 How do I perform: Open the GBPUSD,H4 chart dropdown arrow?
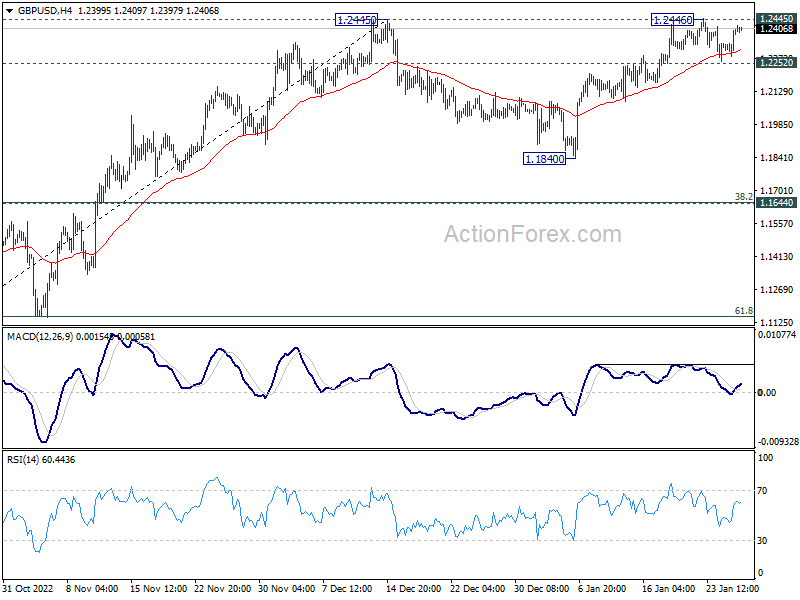click(x=9, y=11)
